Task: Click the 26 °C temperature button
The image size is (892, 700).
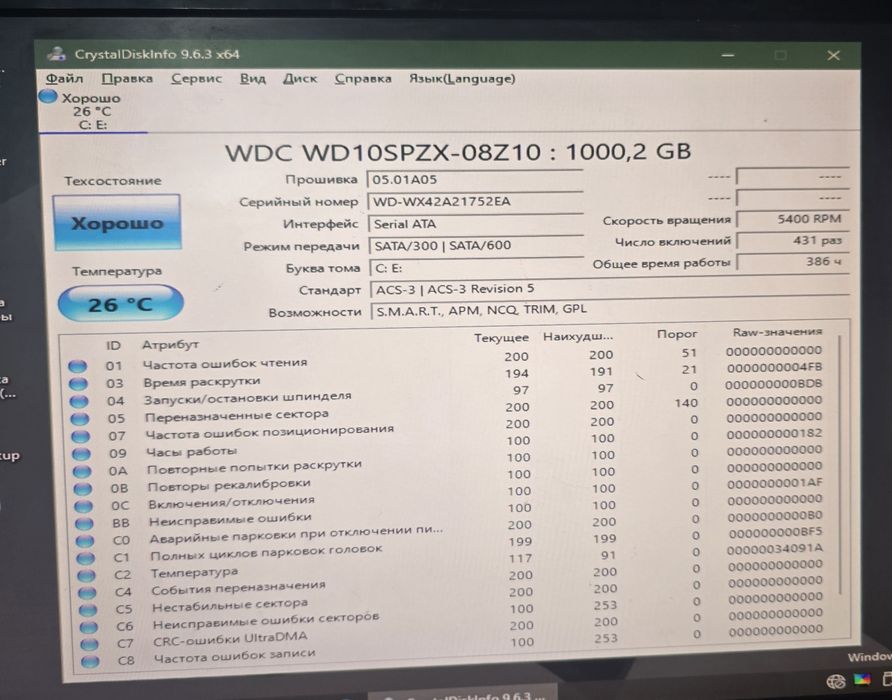Action: (120, 303)
